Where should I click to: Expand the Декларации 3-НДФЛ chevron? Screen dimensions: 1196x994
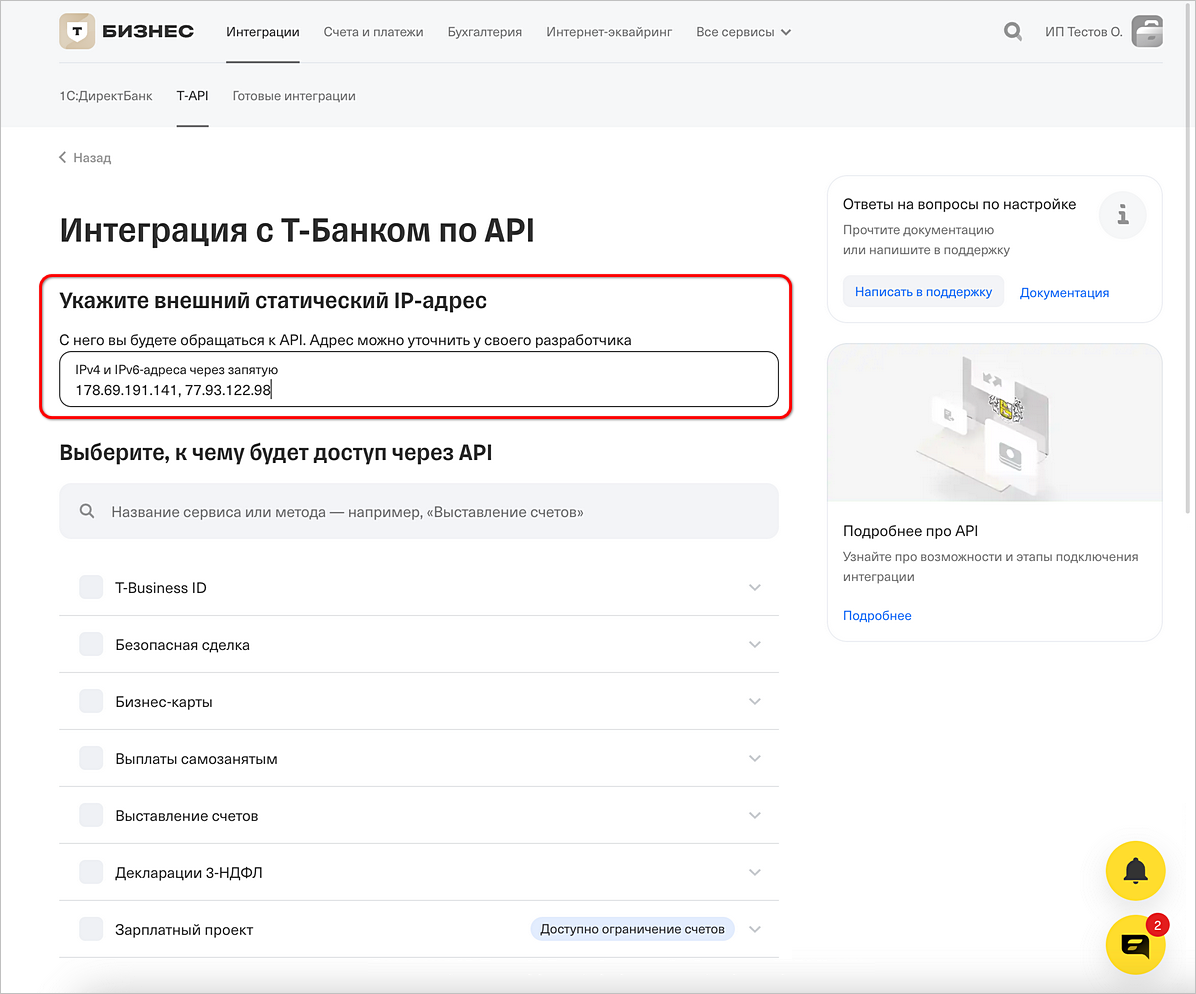pyautogui.click(x=754, y=872)
